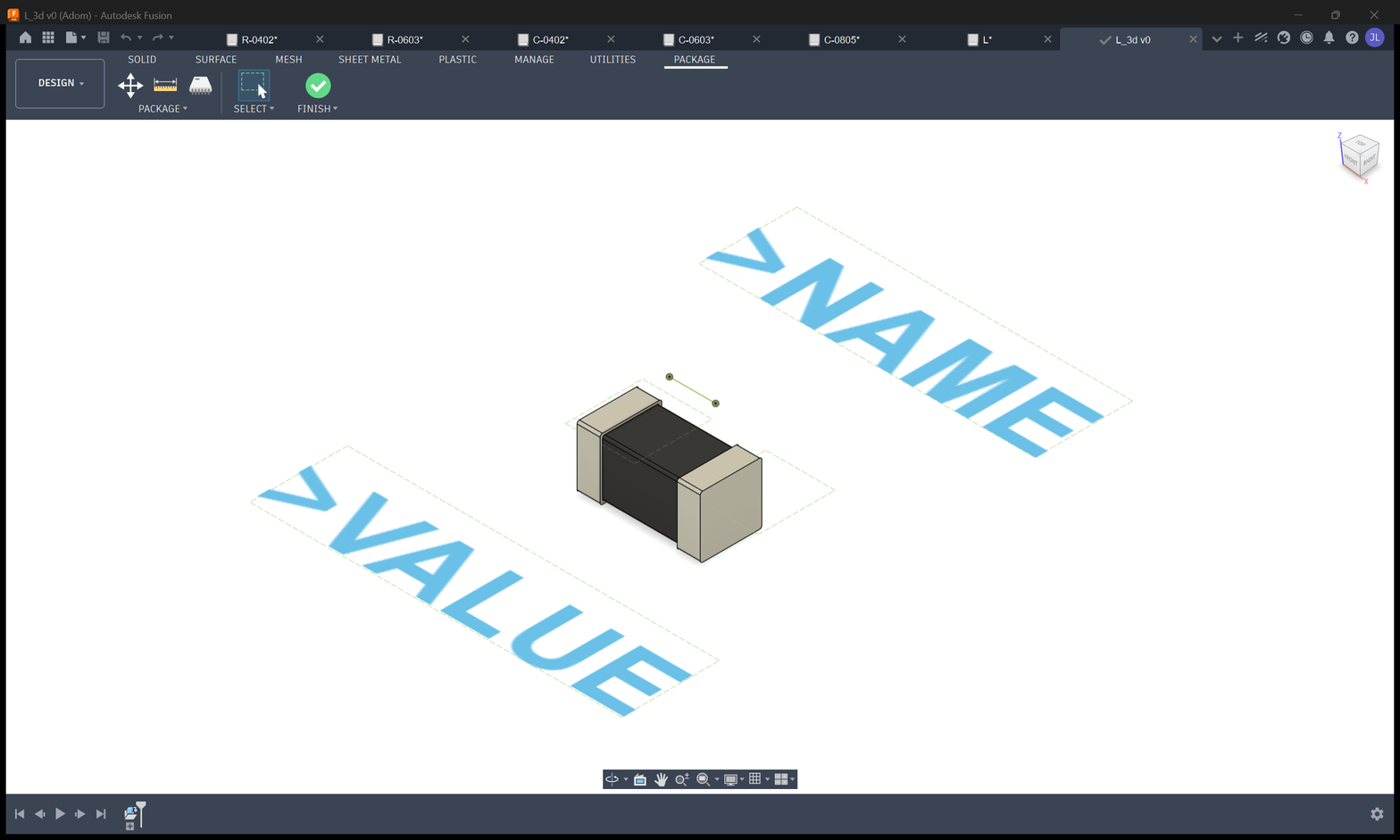This screenshot has height=840, width=1400.
Task: Jump timeline to the end
Action: [x=101, y=814]
